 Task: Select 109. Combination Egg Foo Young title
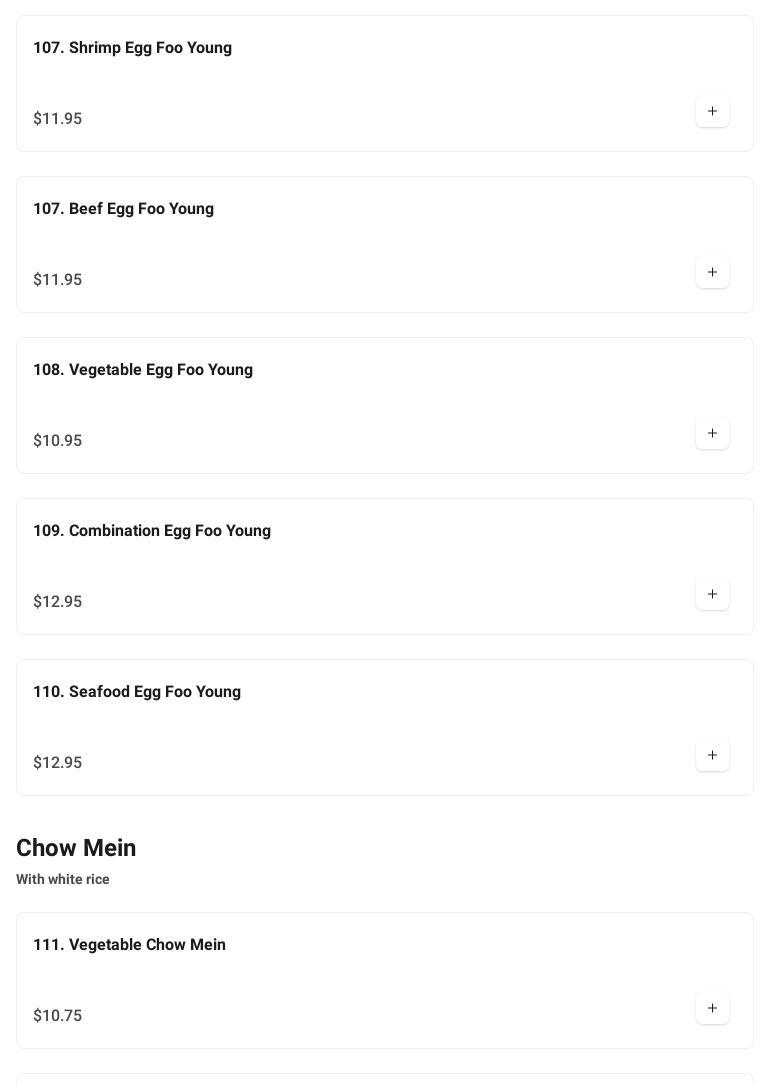[x=152, y=531]
